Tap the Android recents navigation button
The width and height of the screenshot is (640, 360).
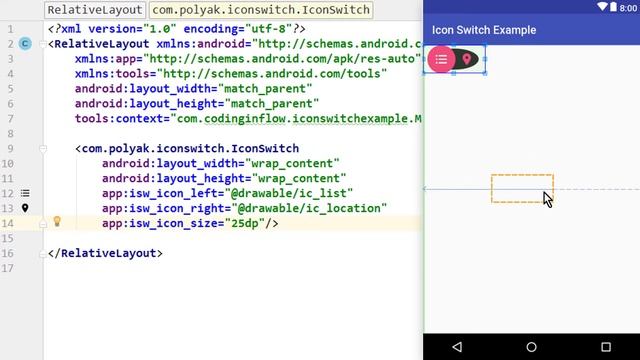coord(606,347)
